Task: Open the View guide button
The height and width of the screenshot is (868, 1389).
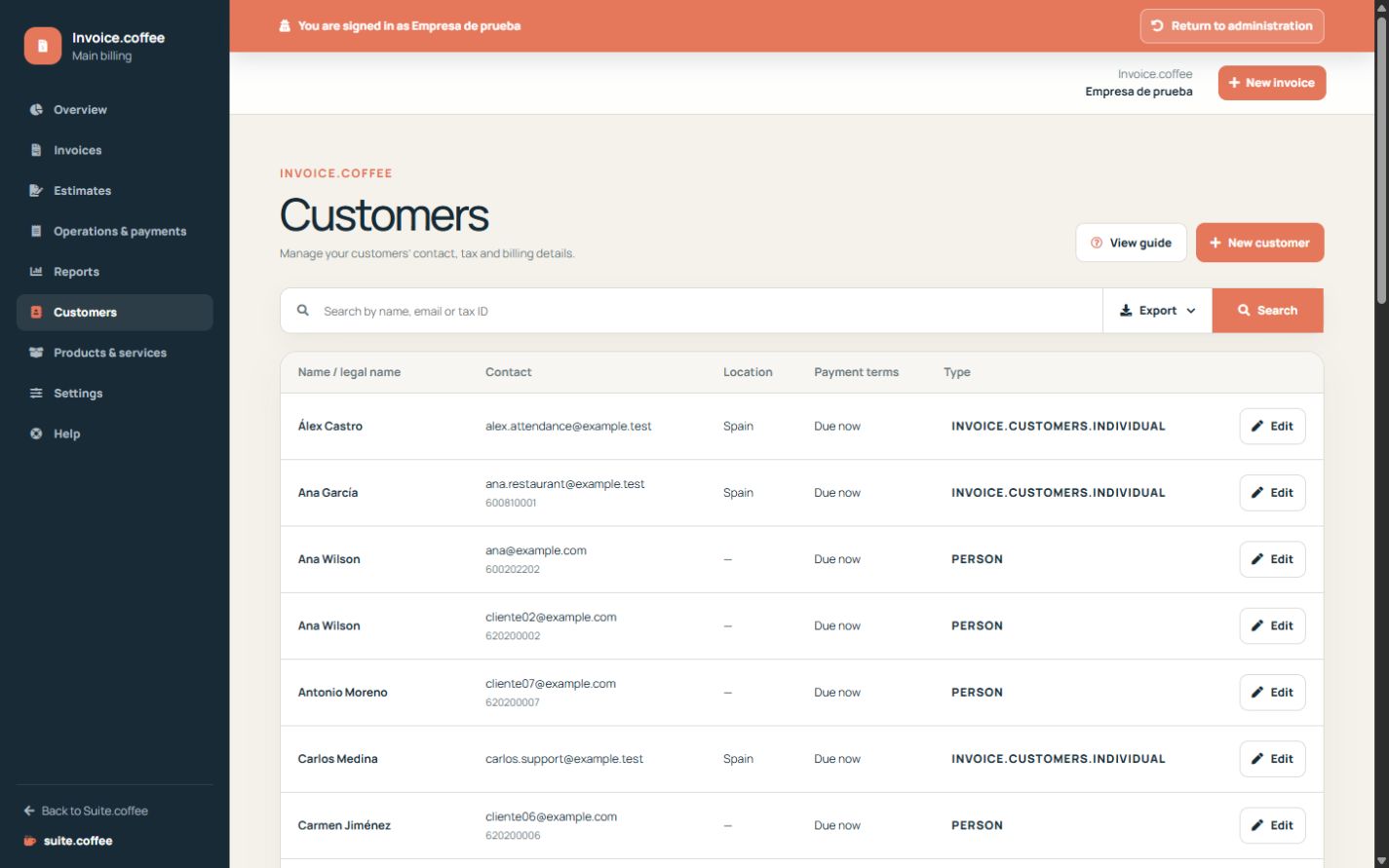Action: point(1131,243)
